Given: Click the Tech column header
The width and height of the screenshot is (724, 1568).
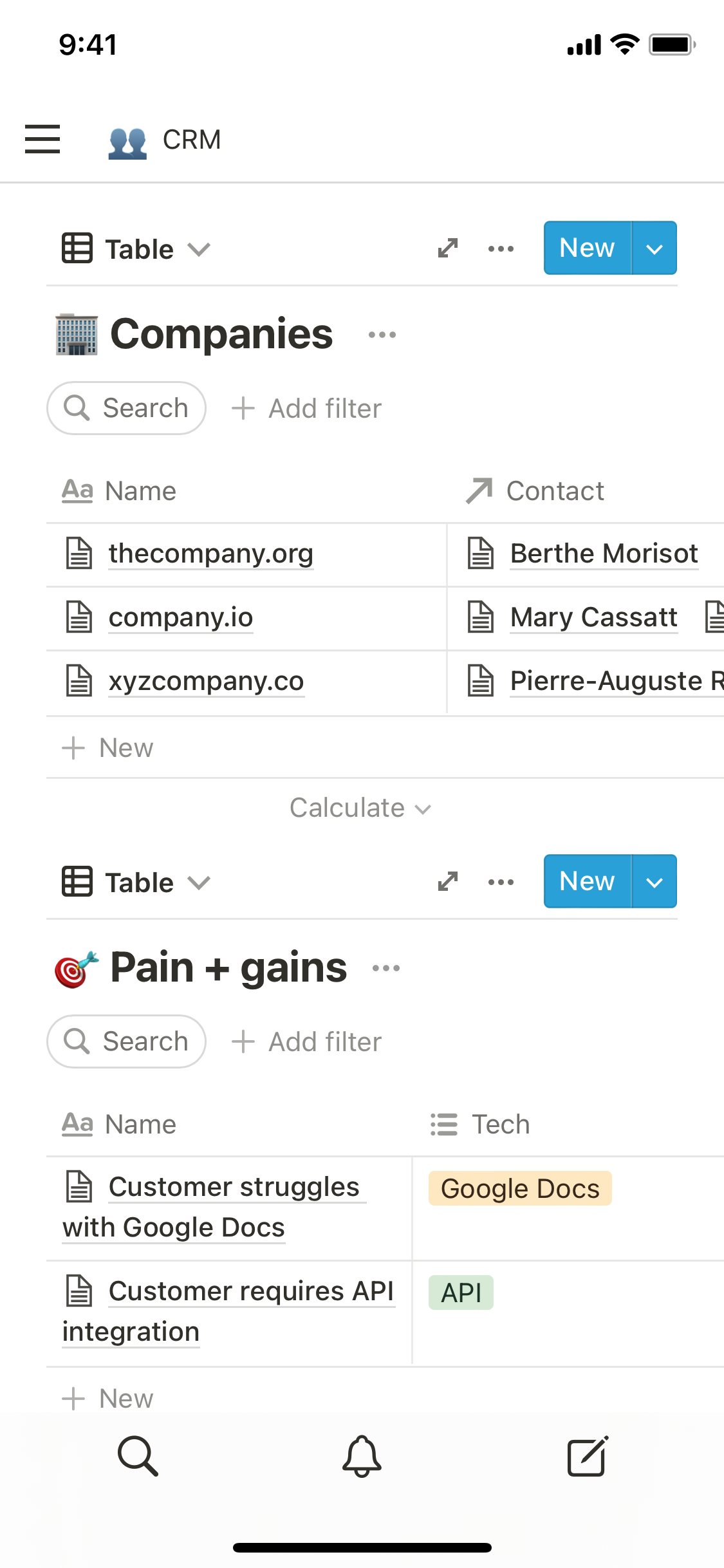Looking at the screenshot, I should (500, 1125).
